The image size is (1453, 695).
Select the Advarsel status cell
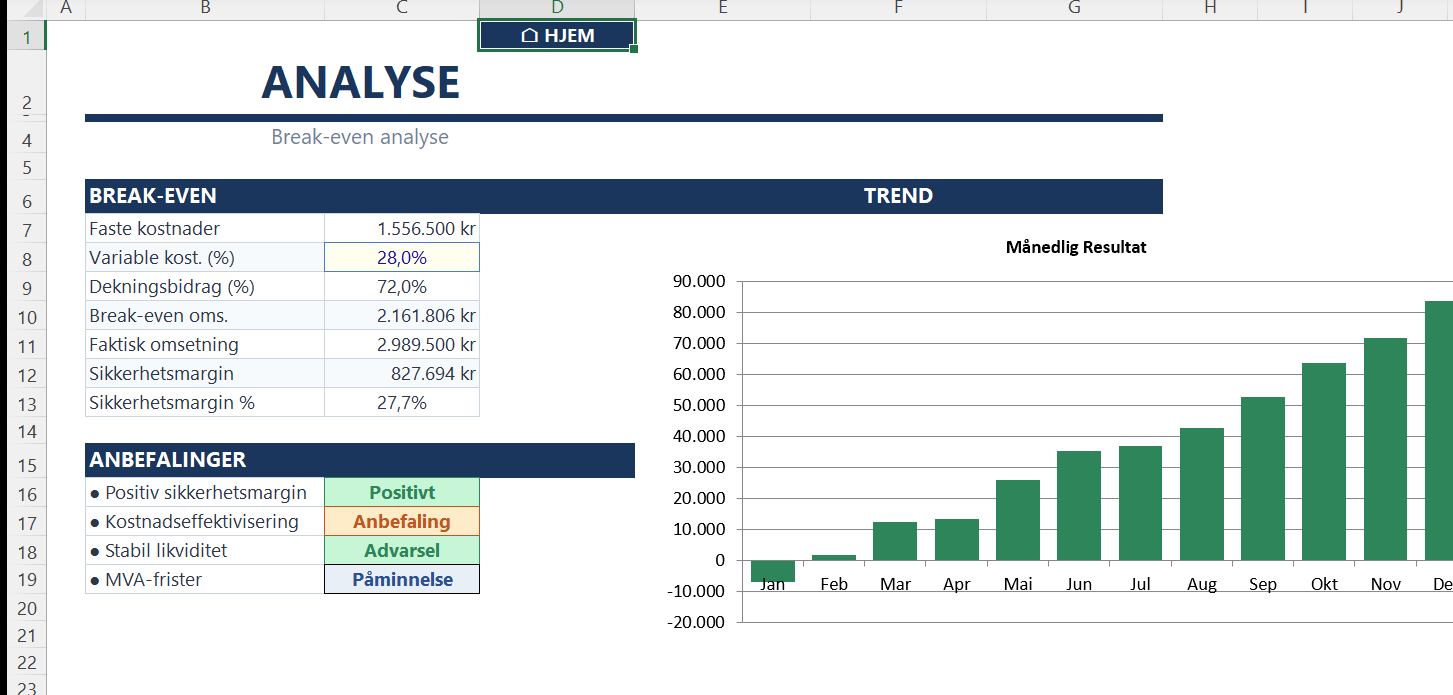pos(402,551)
